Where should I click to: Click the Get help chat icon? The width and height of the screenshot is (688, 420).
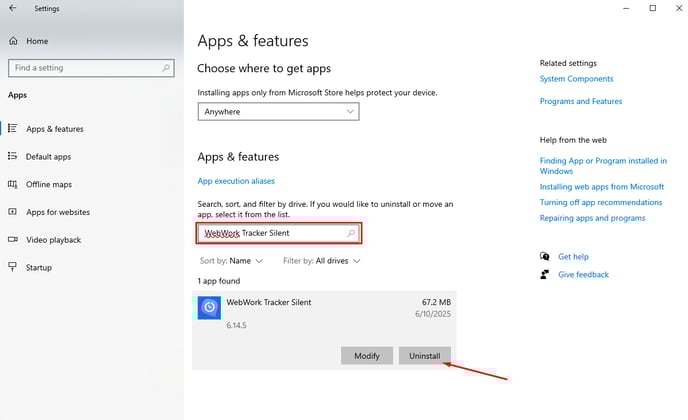point(545,256)
